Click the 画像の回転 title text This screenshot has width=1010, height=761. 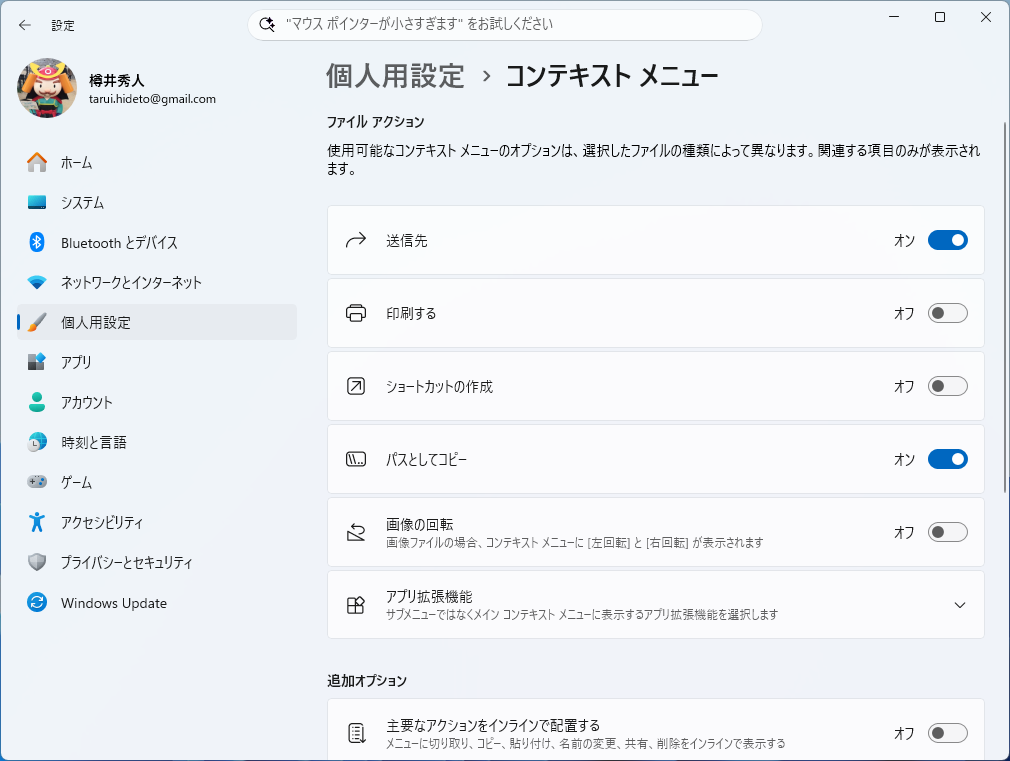(419, 525)
